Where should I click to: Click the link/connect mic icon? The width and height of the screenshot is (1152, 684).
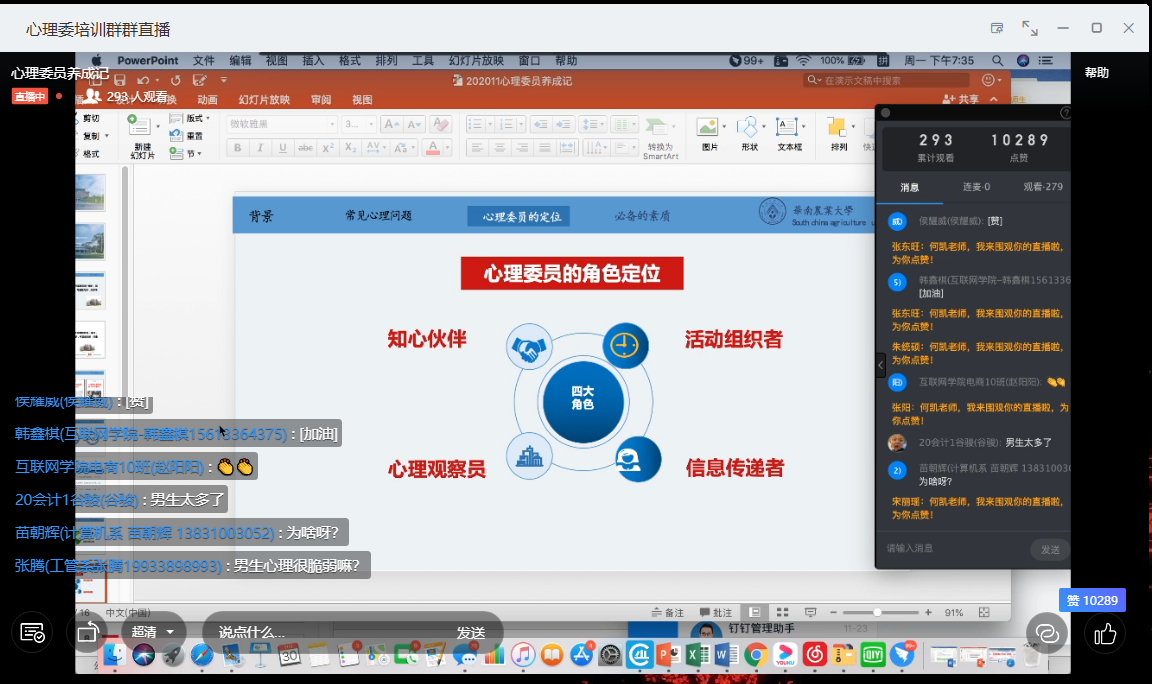pos(1047,633)
